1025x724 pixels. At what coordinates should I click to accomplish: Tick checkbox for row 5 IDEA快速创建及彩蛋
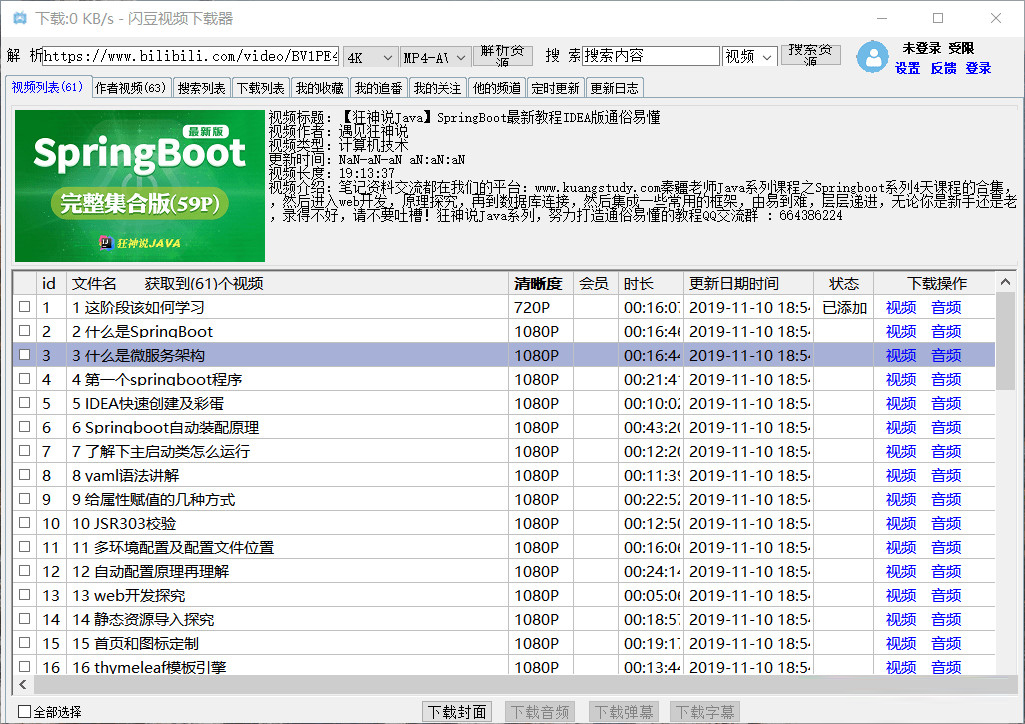(25, 403)
